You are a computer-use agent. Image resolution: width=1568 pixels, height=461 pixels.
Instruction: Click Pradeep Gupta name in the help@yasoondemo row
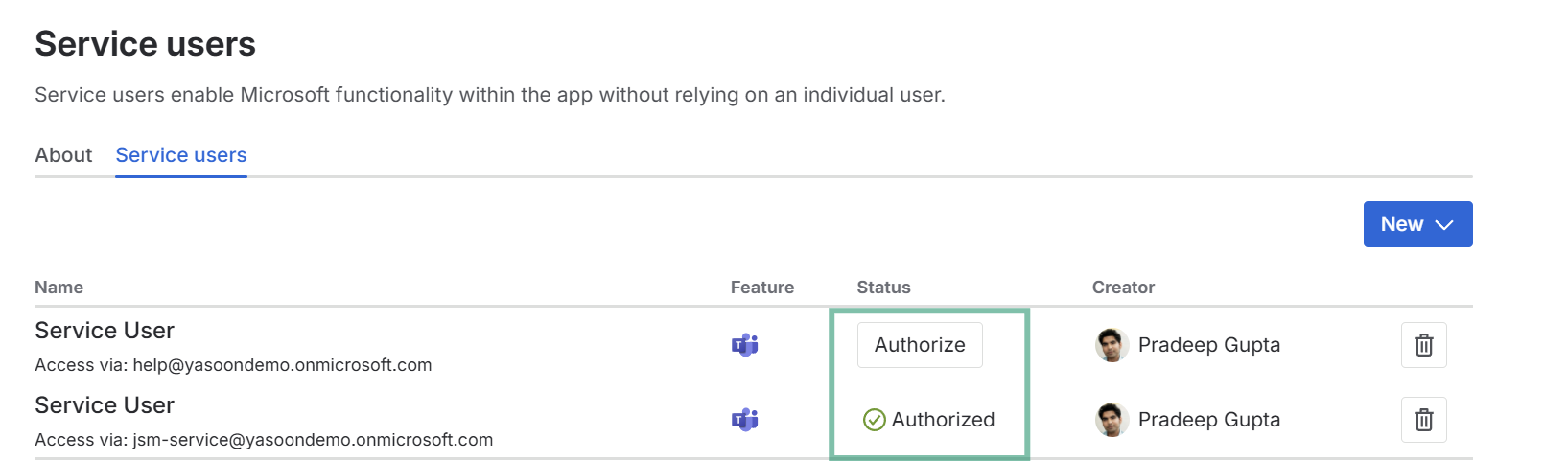click(1208, 345)
